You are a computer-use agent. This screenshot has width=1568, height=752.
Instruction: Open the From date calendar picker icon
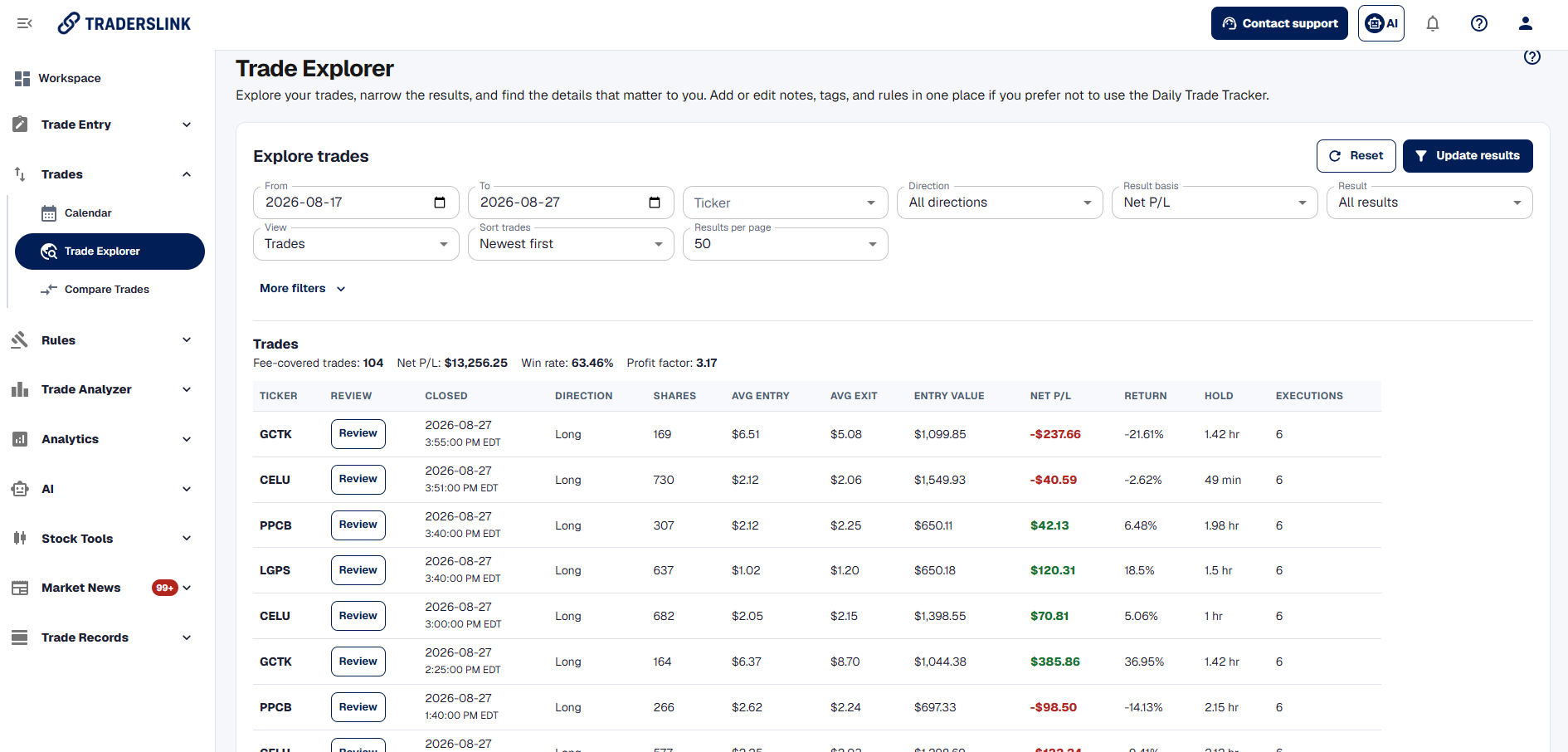(440, 203)
